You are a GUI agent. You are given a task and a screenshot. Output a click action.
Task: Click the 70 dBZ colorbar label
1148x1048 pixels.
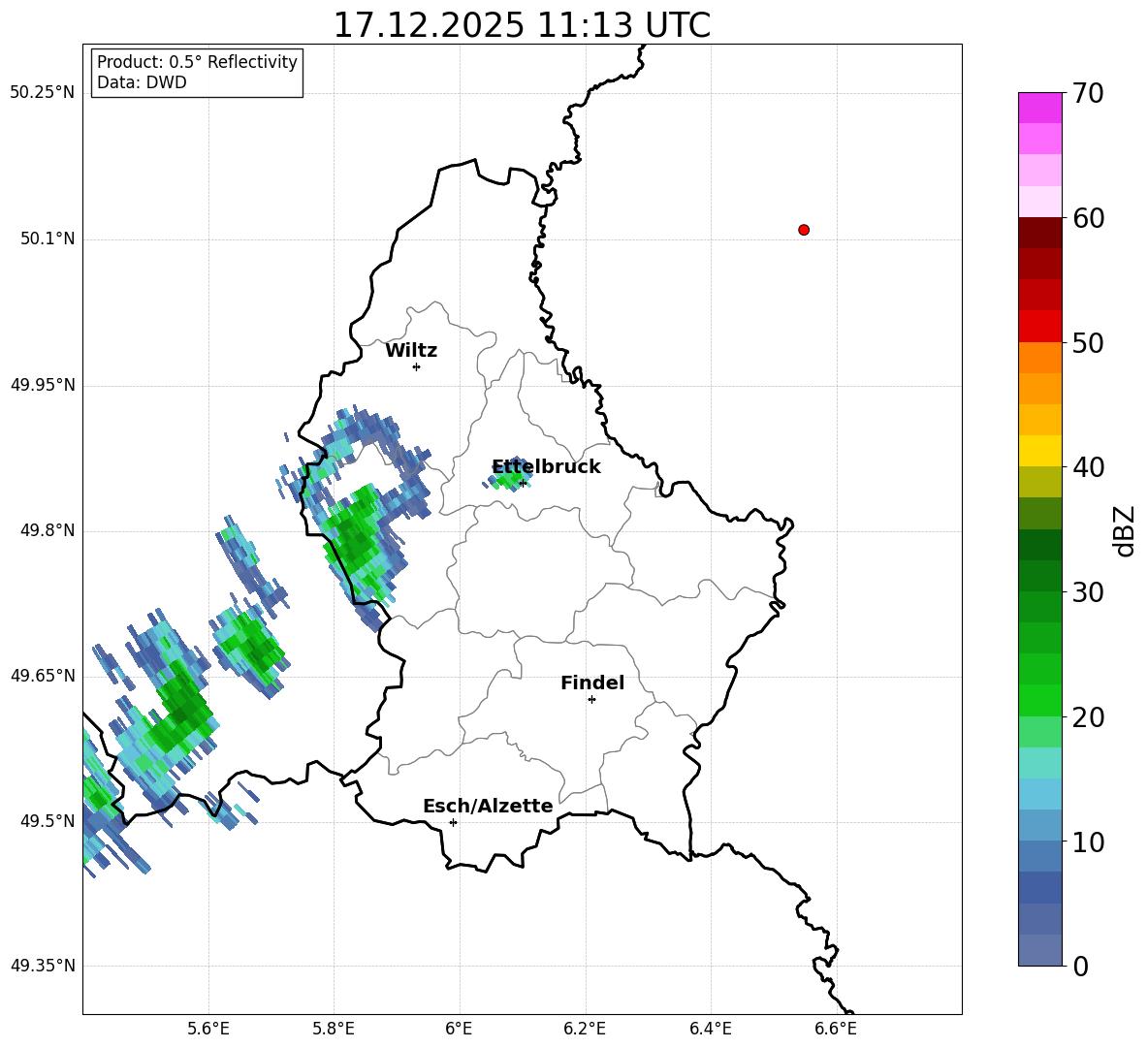pos(1088,94)
